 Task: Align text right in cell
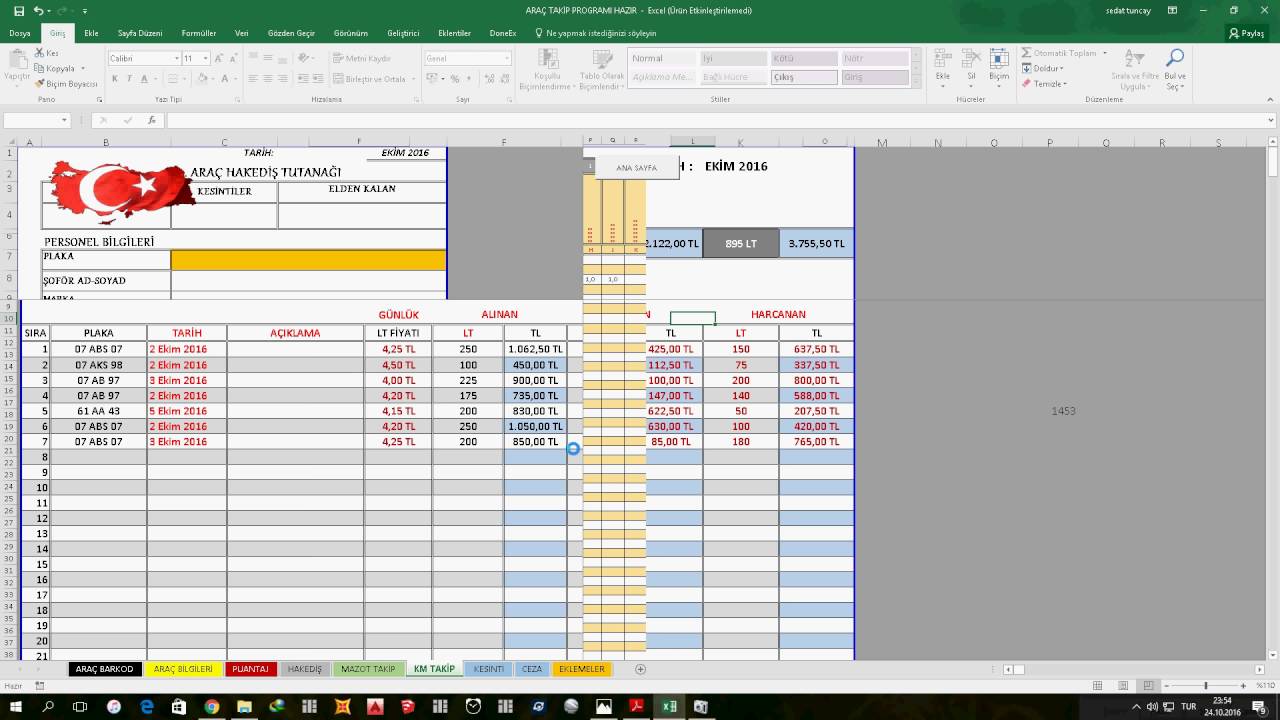282,79
